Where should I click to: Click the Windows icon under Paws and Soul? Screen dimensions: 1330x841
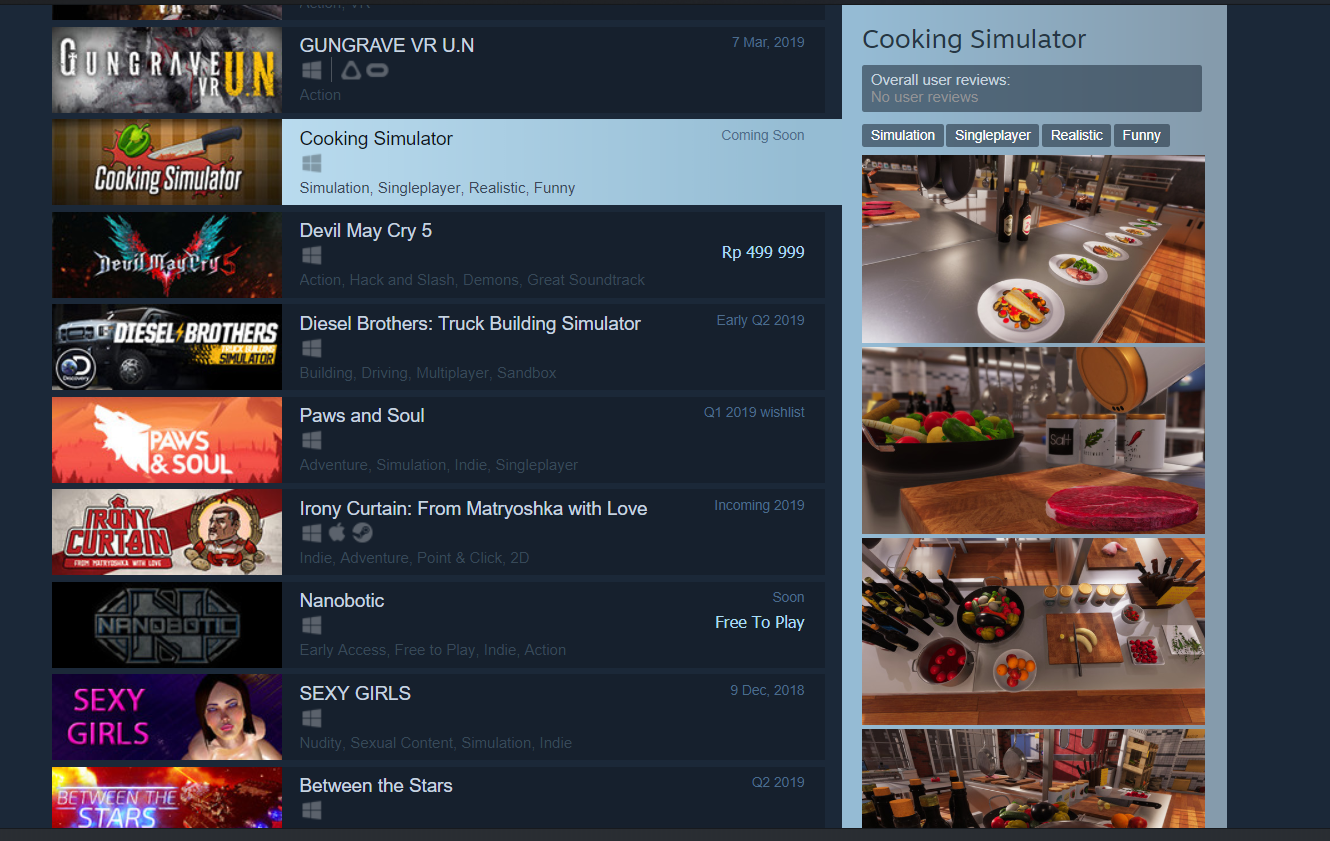[311, 440]
